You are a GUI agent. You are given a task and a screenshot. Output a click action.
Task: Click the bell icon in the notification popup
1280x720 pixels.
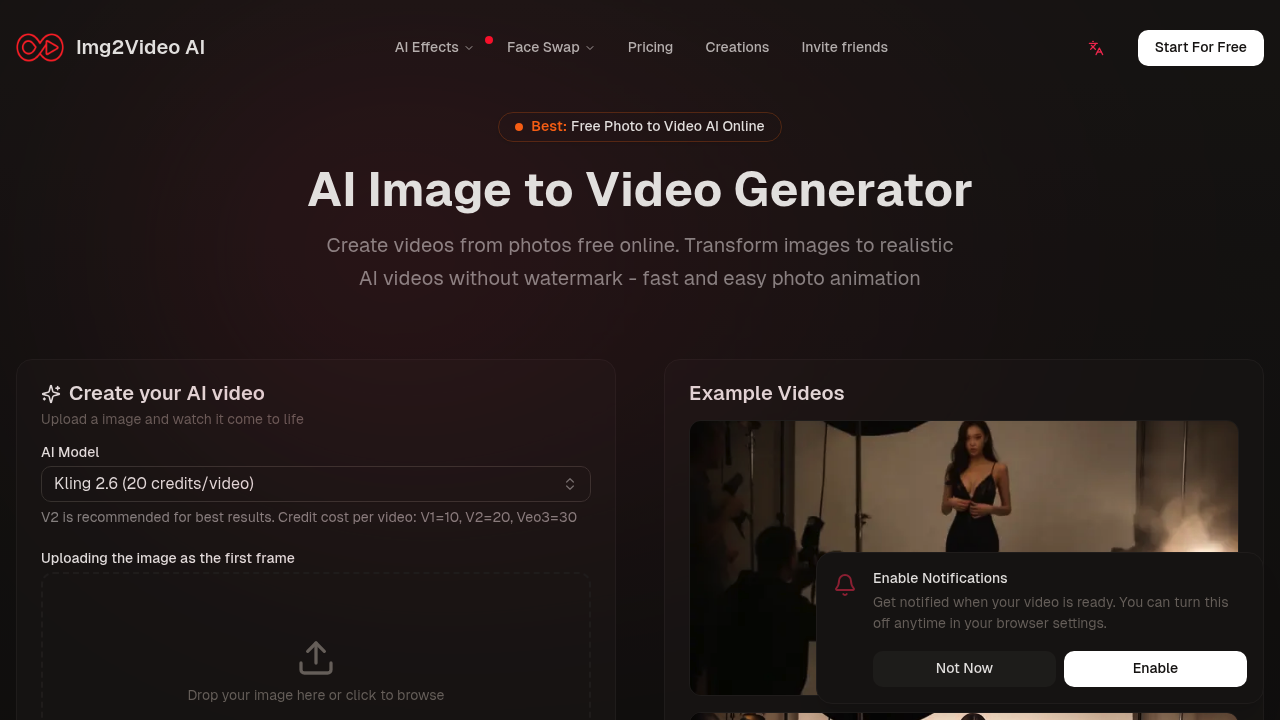coord(844,584)
